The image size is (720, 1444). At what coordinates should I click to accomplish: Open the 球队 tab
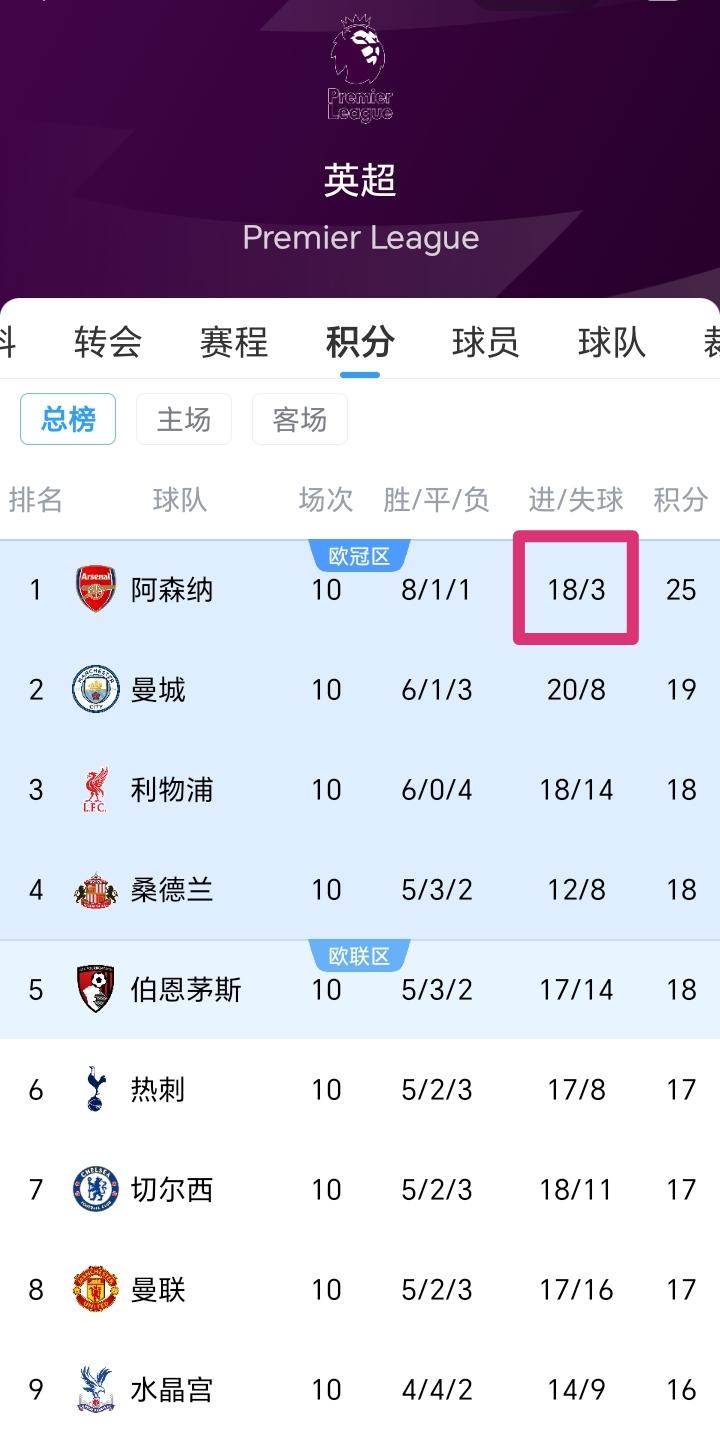(612, 343)
